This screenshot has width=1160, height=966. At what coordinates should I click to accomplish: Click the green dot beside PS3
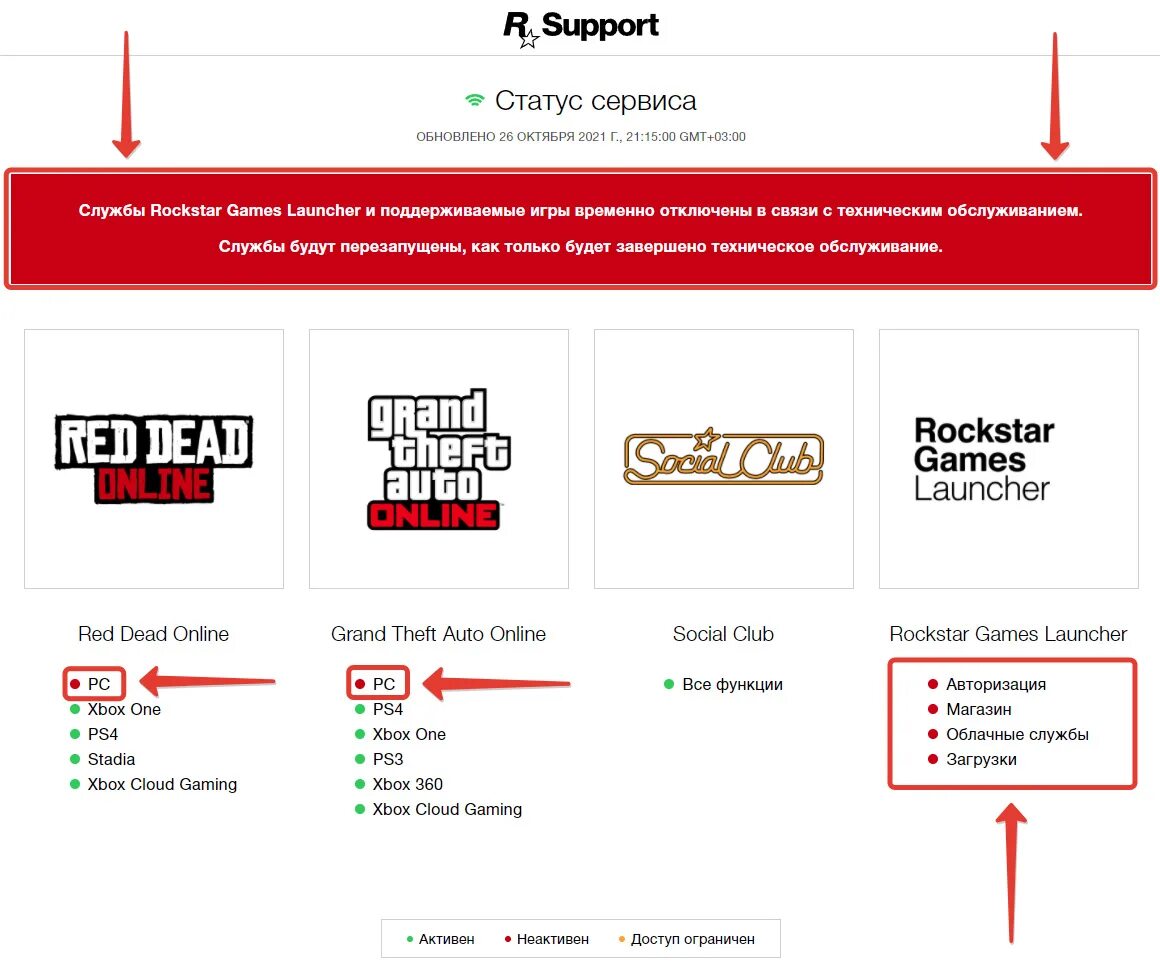360,759
